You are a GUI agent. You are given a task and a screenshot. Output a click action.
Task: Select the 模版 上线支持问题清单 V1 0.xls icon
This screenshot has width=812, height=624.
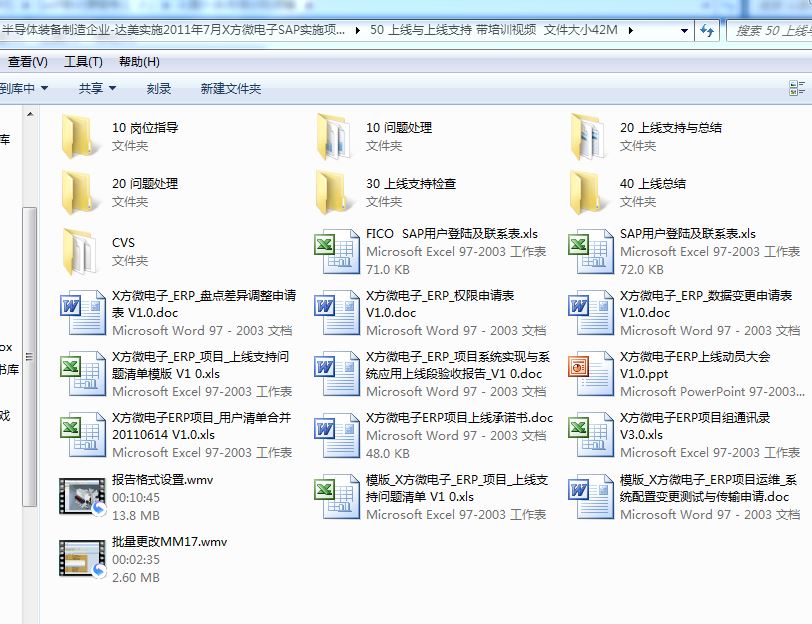[337, 497]
